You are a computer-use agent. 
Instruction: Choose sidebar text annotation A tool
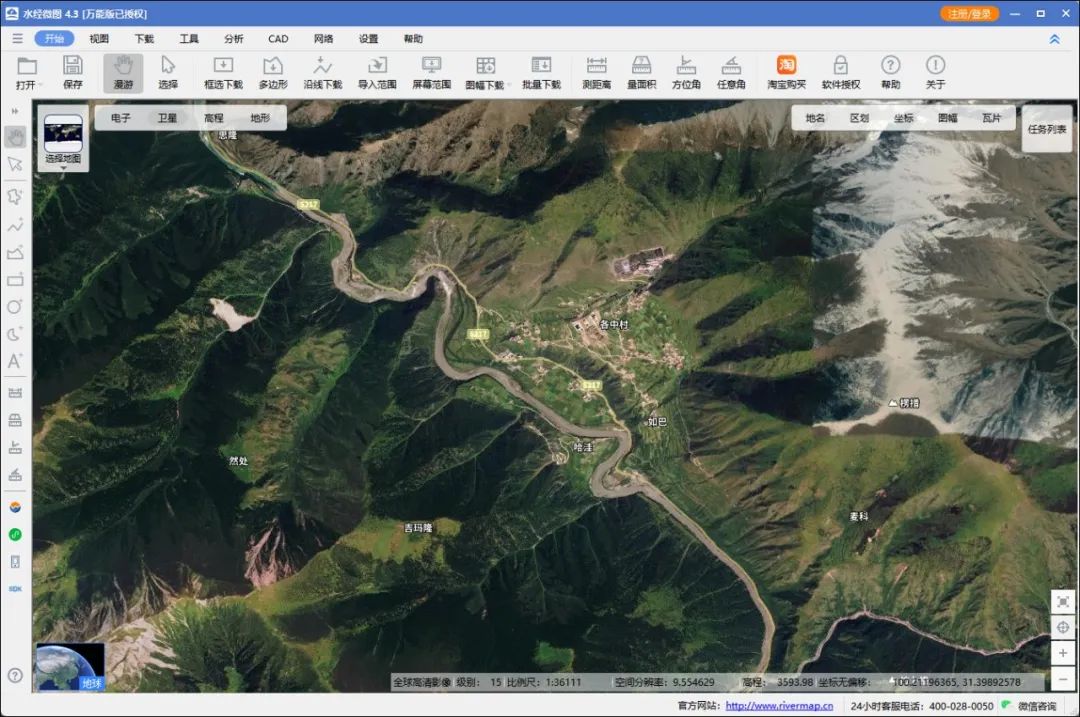tap(15, 361)
